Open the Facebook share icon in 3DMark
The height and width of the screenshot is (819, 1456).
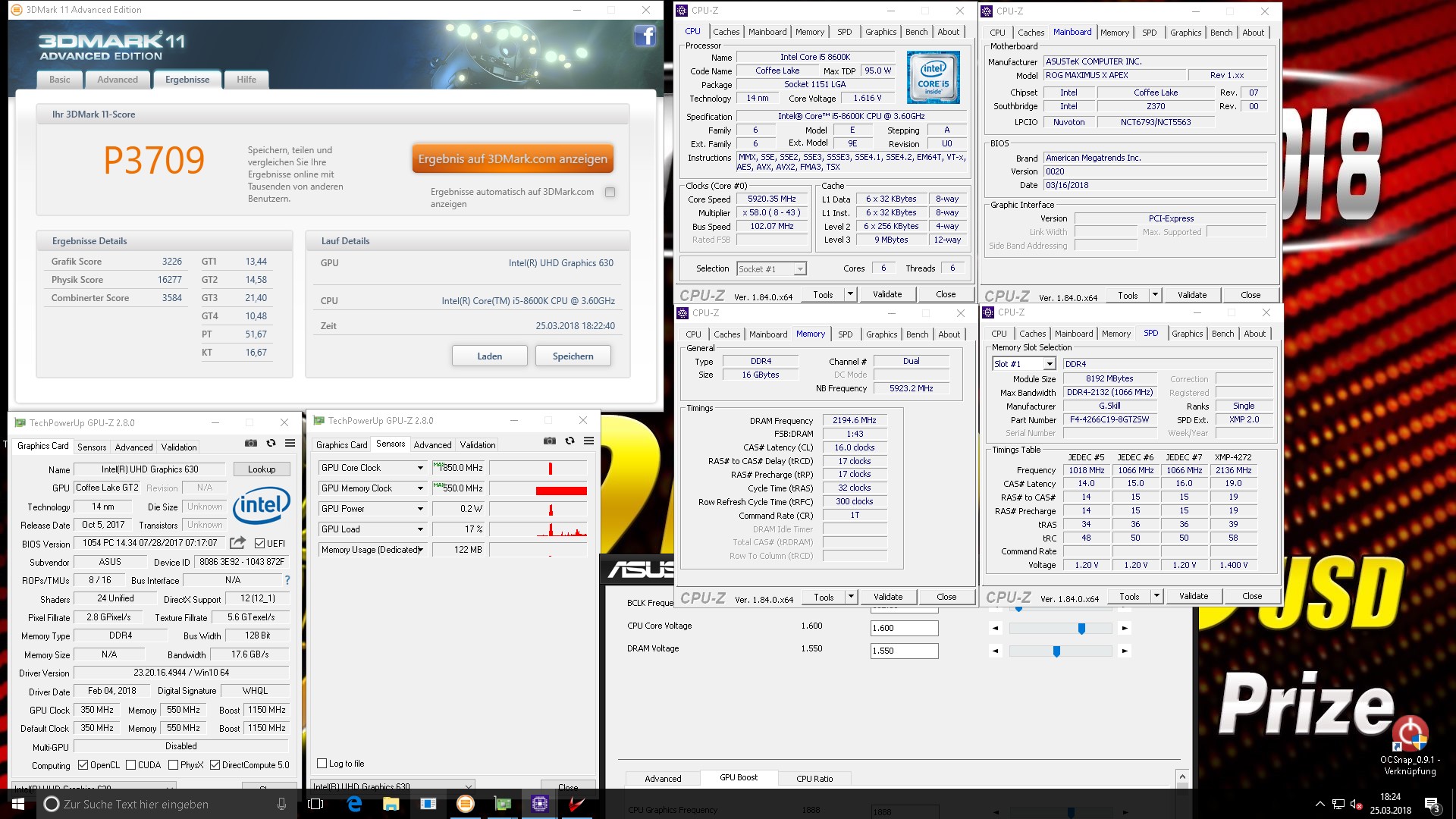point(645,36)
